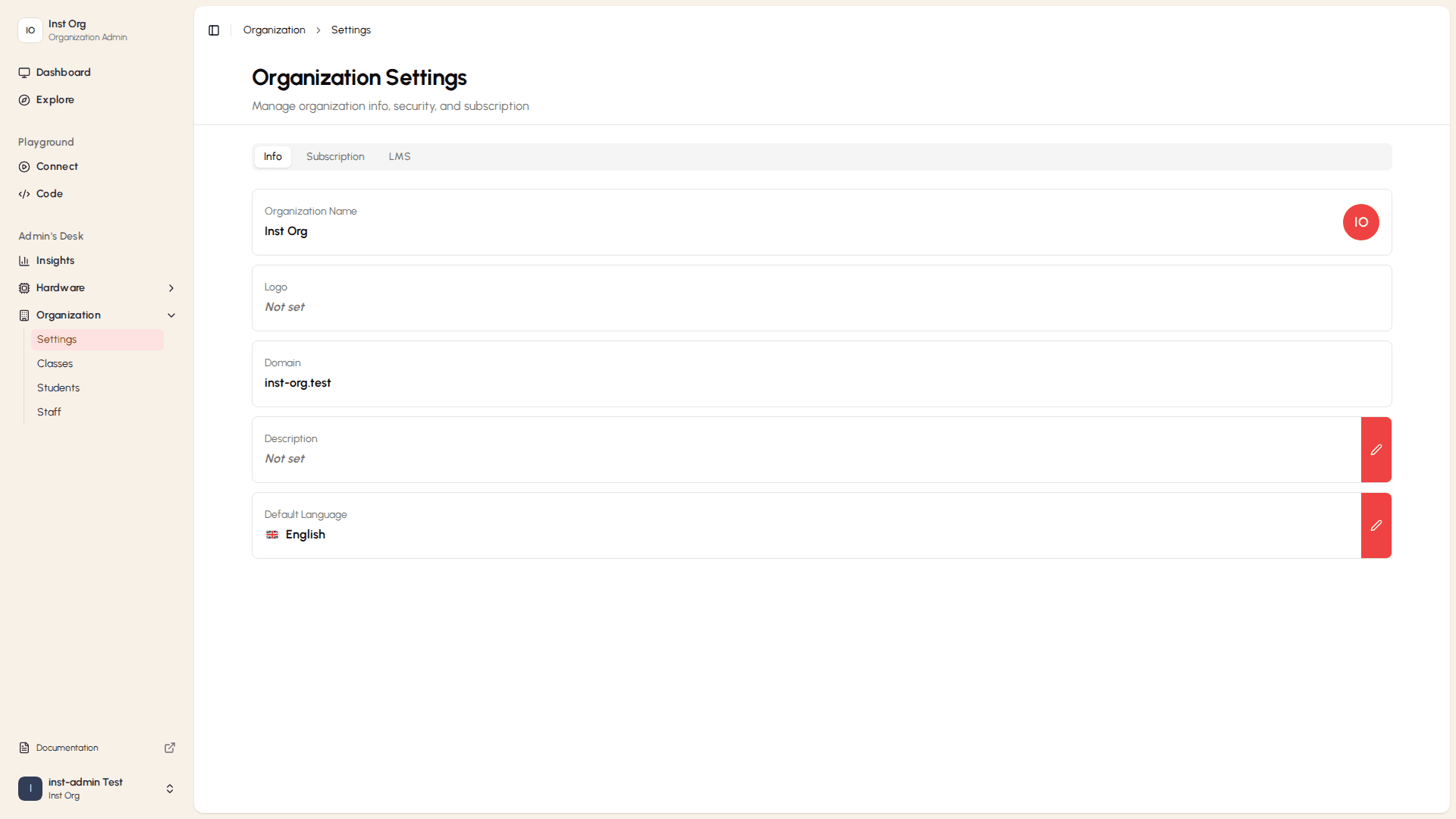Open the Documentation external link icon

point(170,748)
